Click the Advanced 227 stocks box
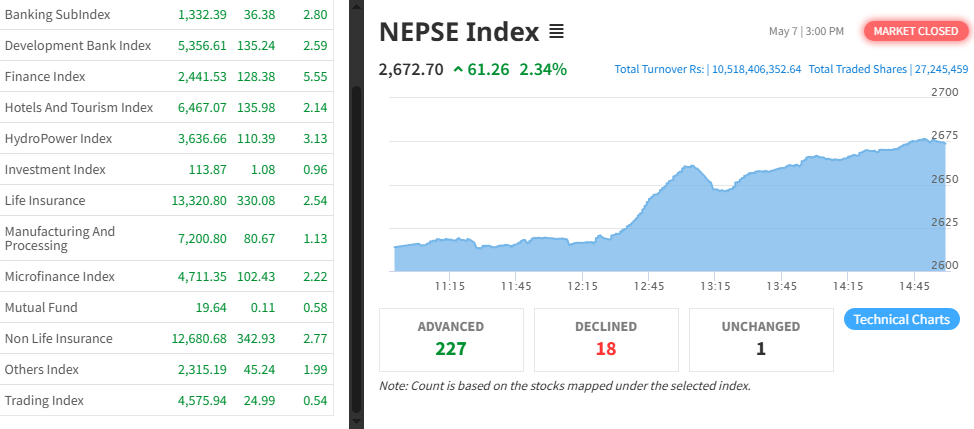Image resolution: width=974 pixels, height=429 pixels. pos(451,338)
